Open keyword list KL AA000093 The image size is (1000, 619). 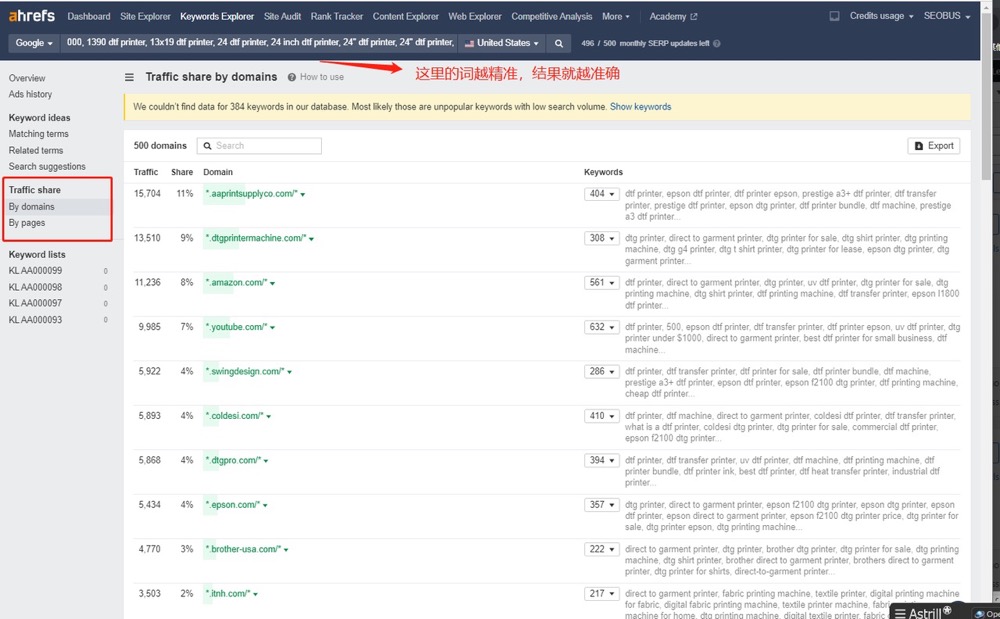click(35, 320)
